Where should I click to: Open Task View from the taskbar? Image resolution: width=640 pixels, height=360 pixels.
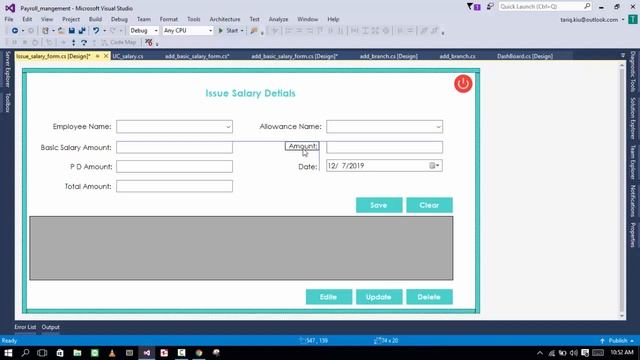click(x=42, y=353)
